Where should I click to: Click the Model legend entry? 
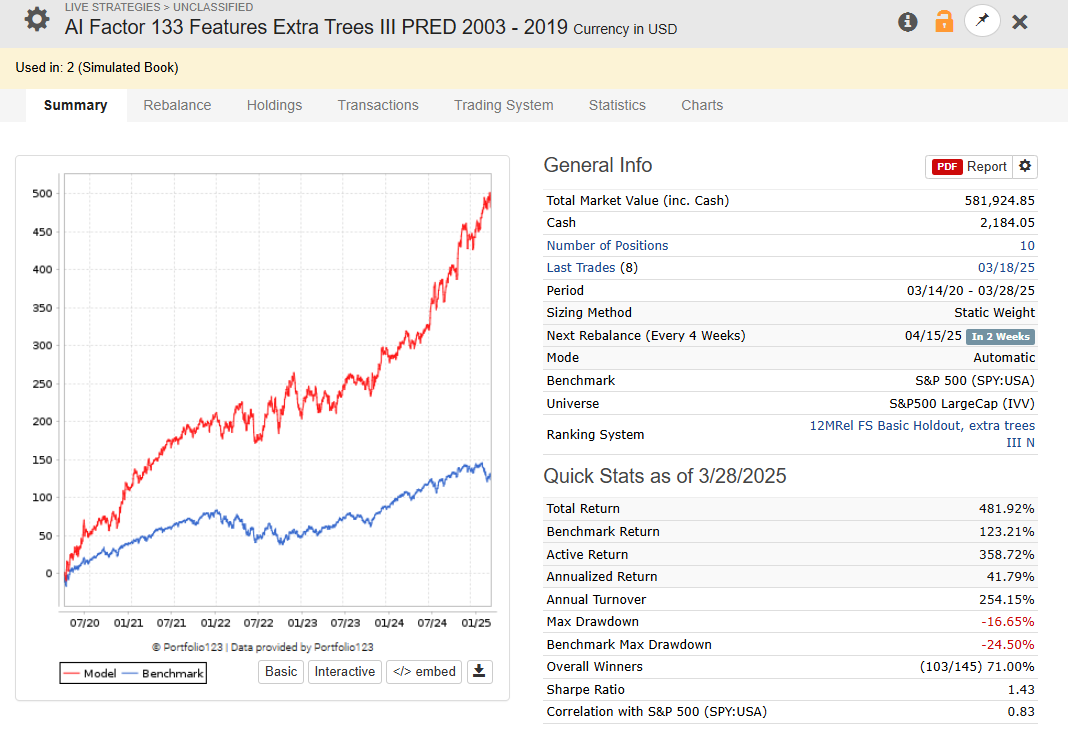[90, 673]
